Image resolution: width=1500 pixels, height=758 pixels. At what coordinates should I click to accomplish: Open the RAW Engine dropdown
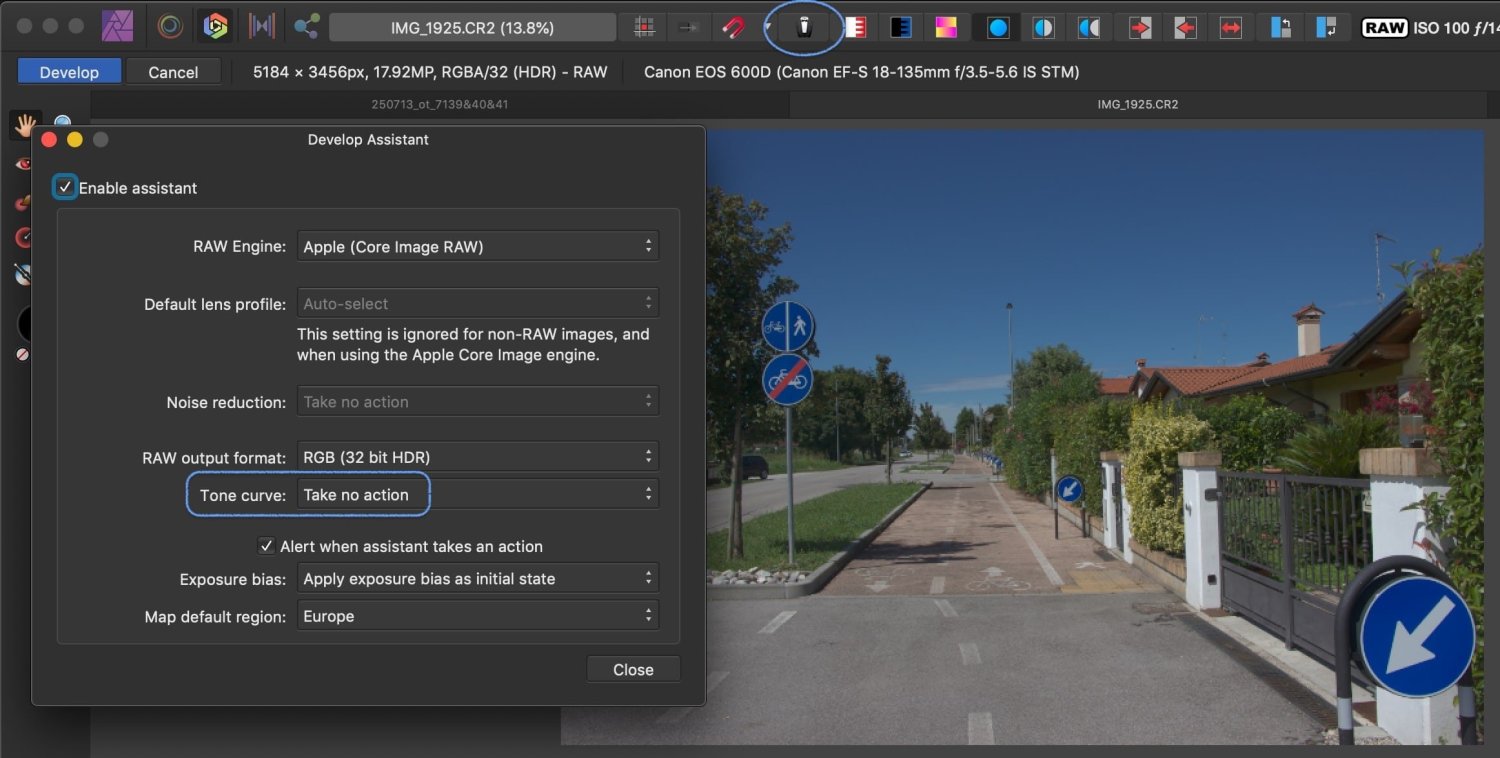(x=478, y=246)
